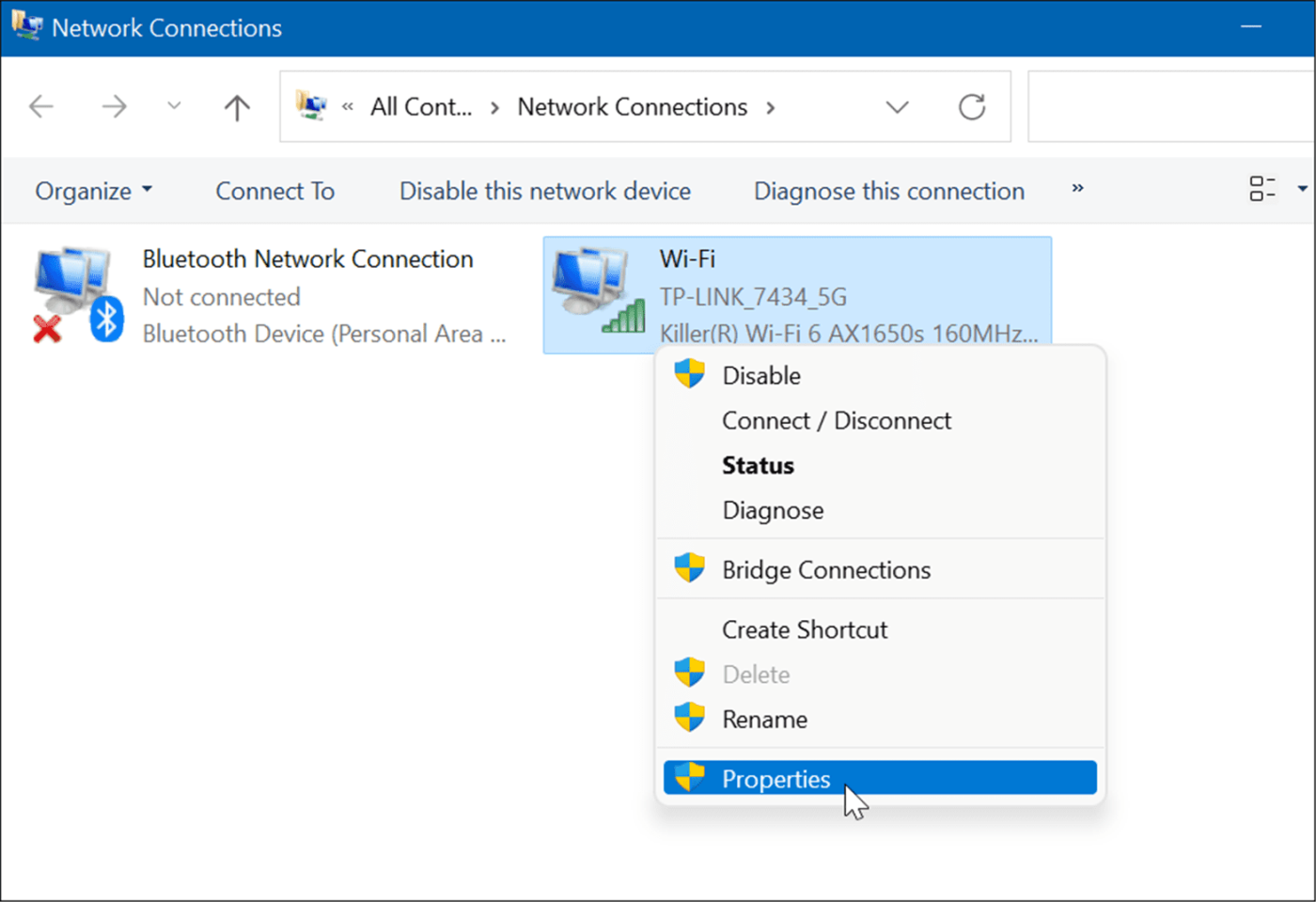This screenshot has width=1316, height=902.
Task: Choose Connect / Disconnect menu entry
Action: tap(880, 420)
